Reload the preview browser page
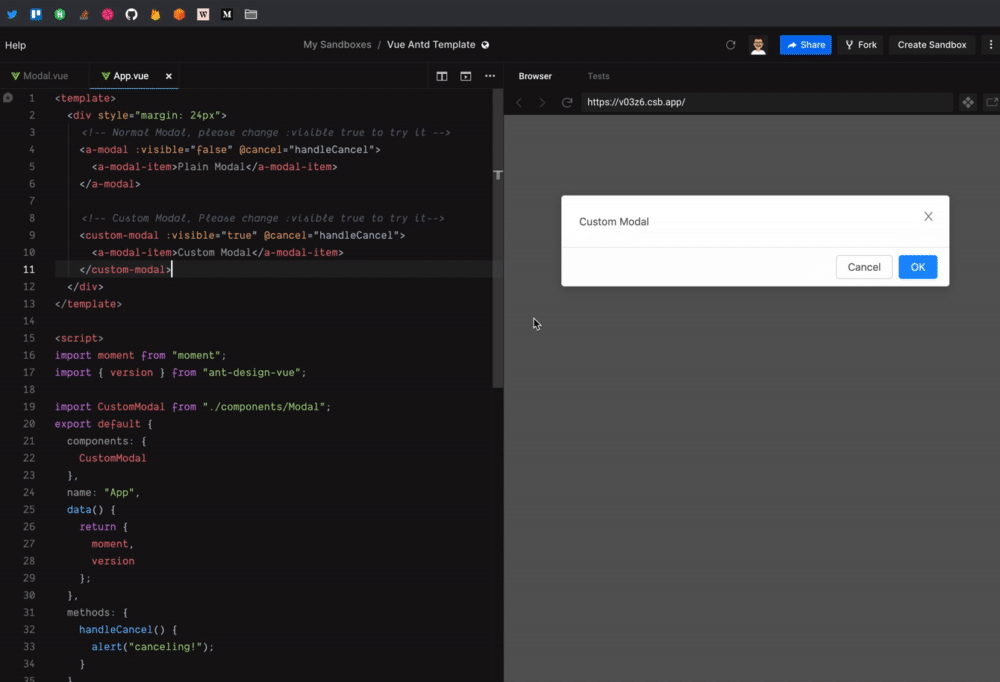This screenshot has height=682, width=1000. pyautogui.click(x=567, y=102)
